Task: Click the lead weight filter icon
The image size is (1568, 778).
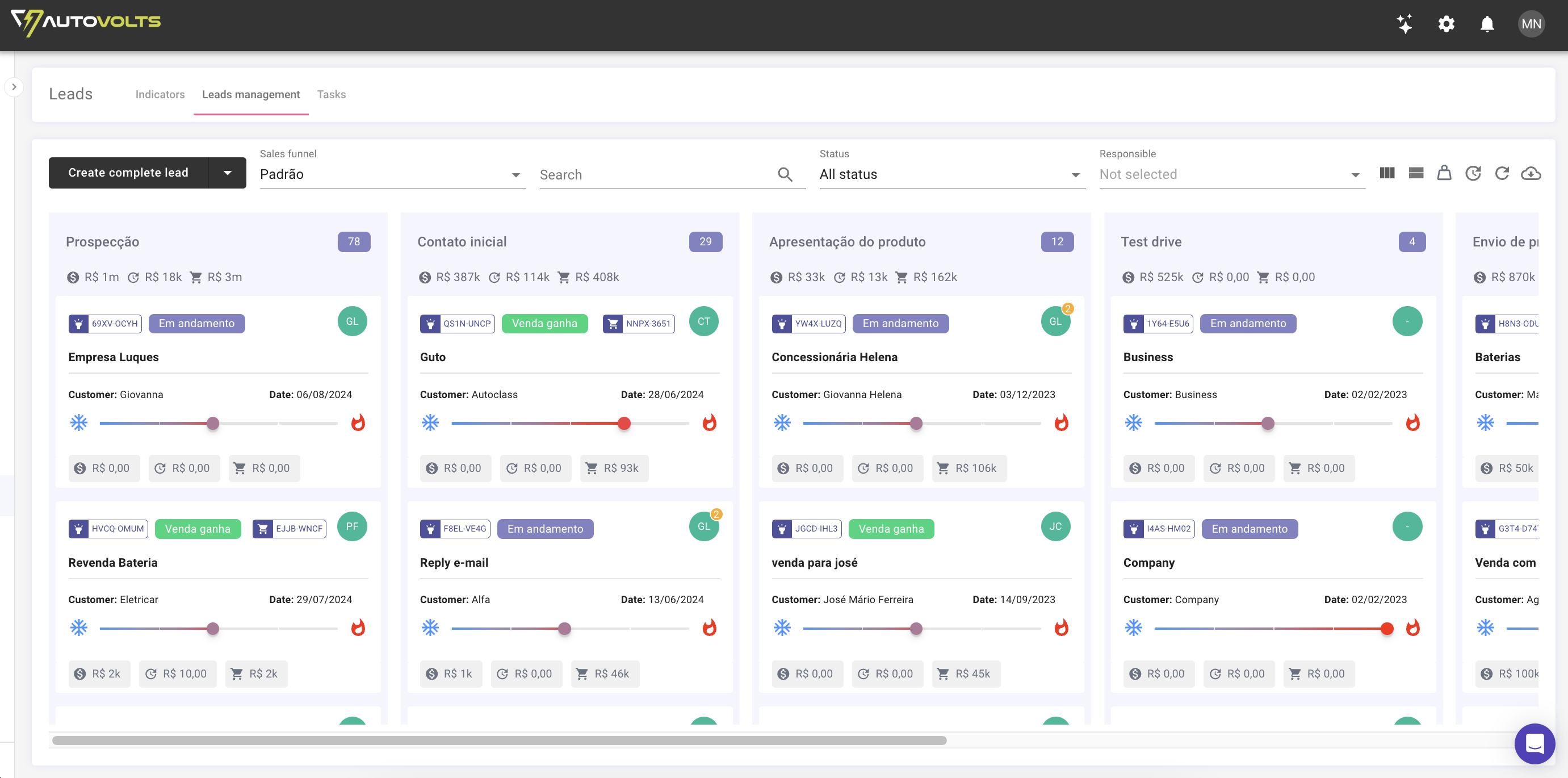Action: point(1444,173)
